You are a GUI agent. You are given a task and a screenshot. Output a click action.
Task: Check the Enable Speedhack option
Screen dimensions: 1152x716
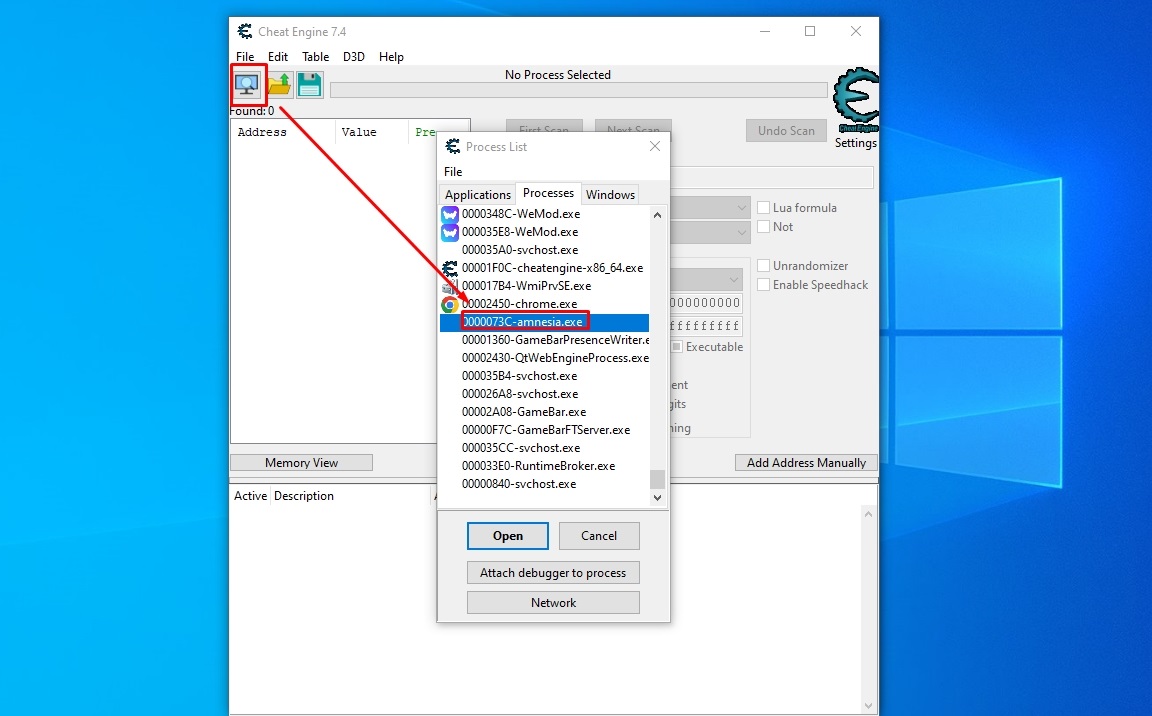coord(764,285)
